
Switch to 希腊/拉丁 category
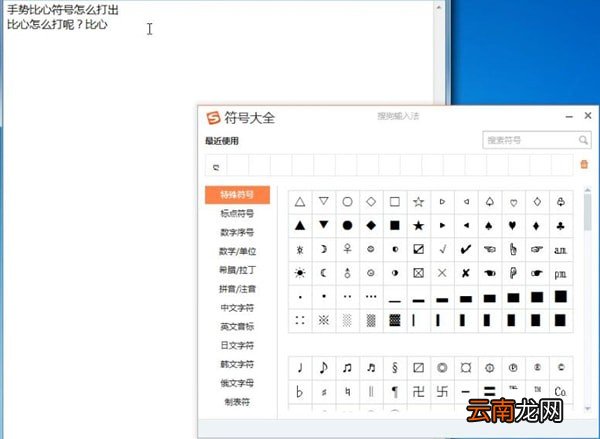[237, 270]
